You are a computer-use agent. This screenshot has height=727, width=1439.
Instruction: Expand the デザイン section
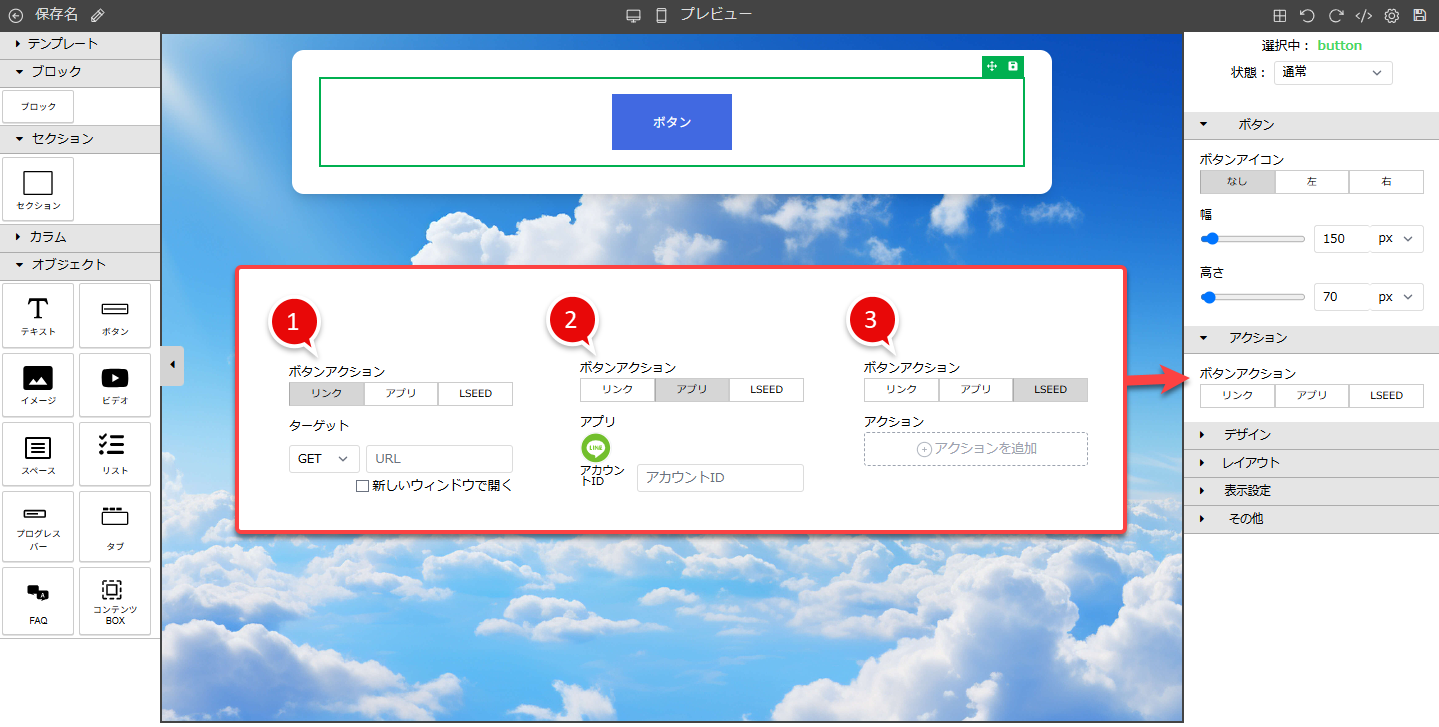(x=1247, y=435)
